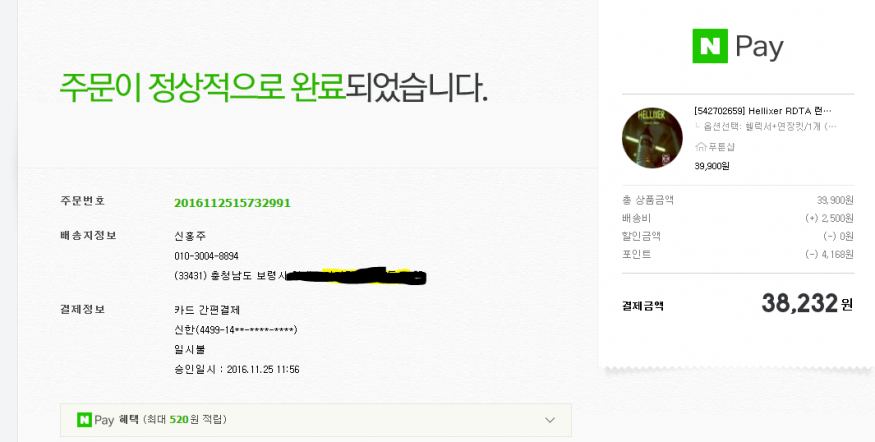
Task: Click the N icon in the 혜택 bar
Action: [x=85, y=420]
